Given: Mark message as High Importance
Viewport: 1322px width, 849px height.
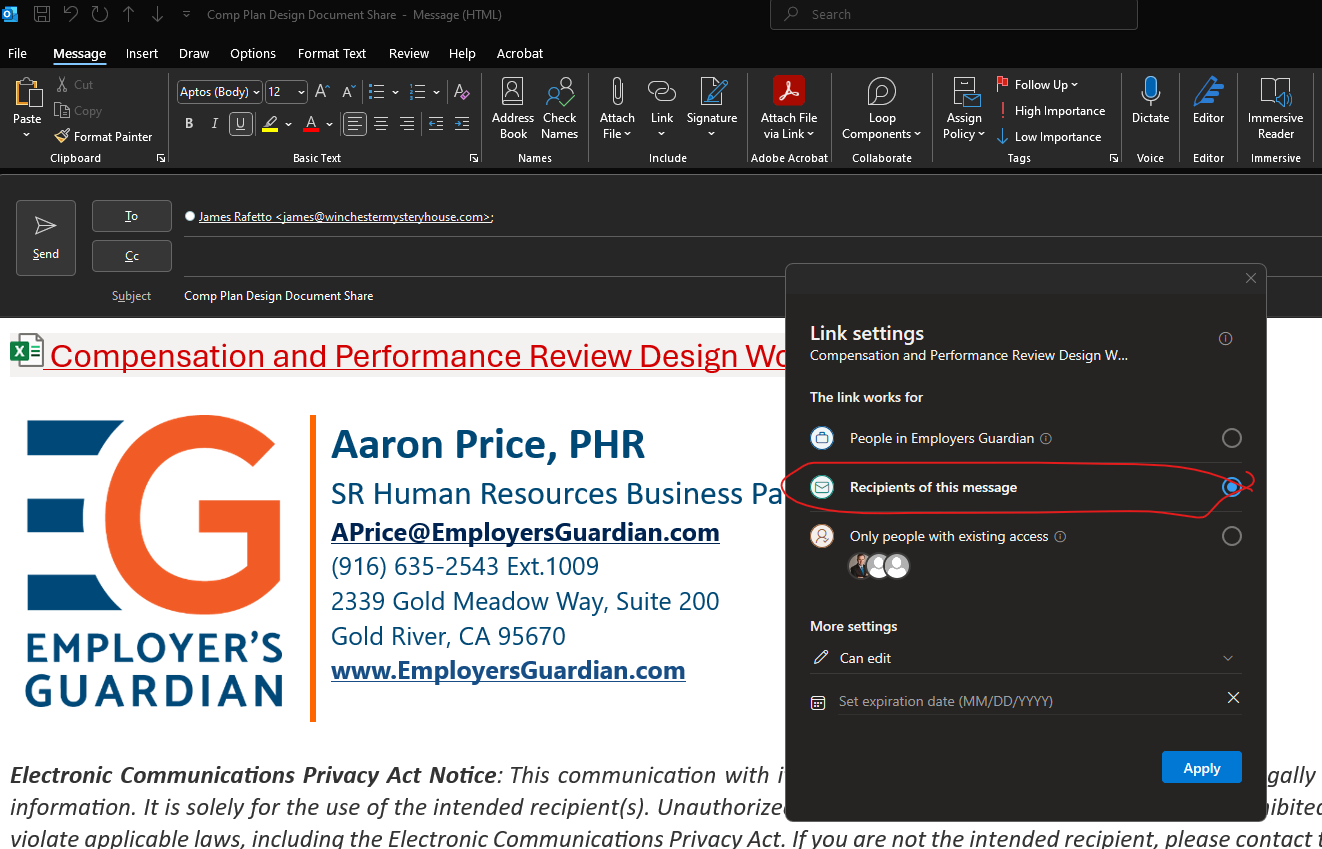Looking at the screenshot, I should click(1051, 111).
